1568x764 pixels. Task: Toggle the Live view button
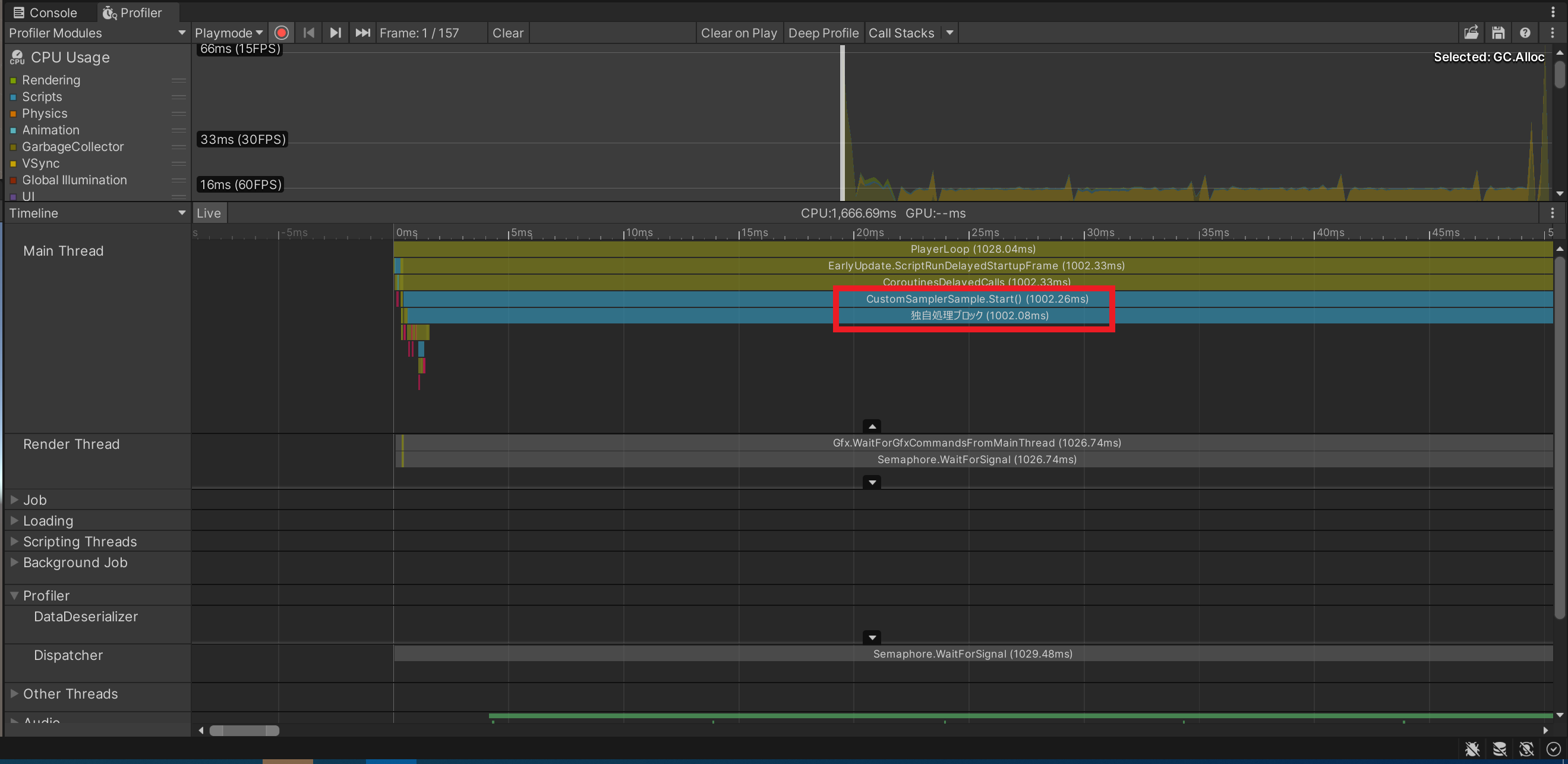(209, 213)
